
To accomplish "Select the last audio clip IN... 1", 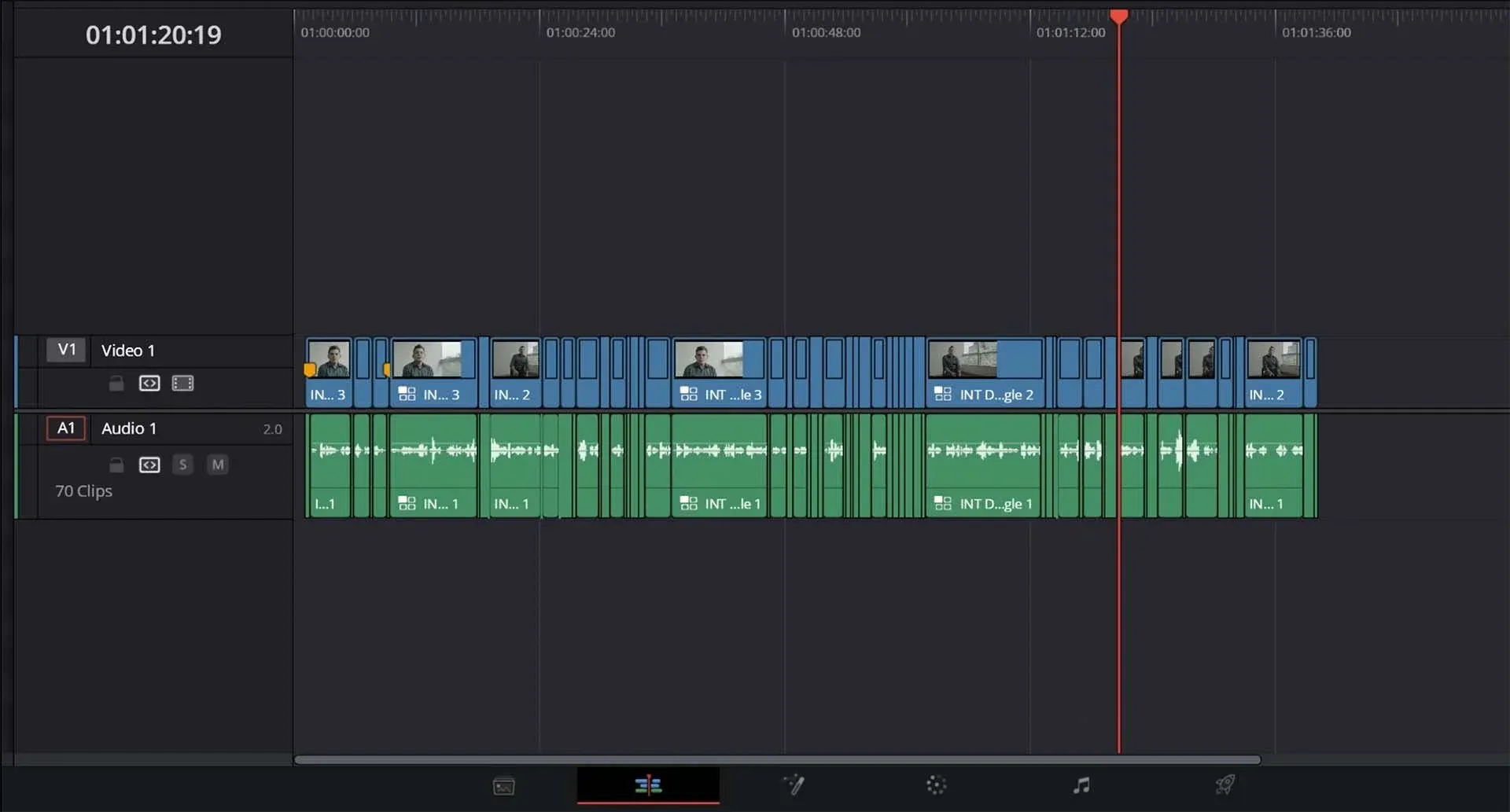I will [1273, 465].
